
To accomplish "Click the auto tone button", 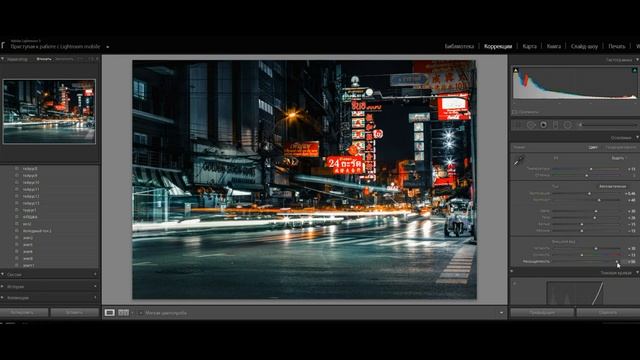I will pos(612,187).
